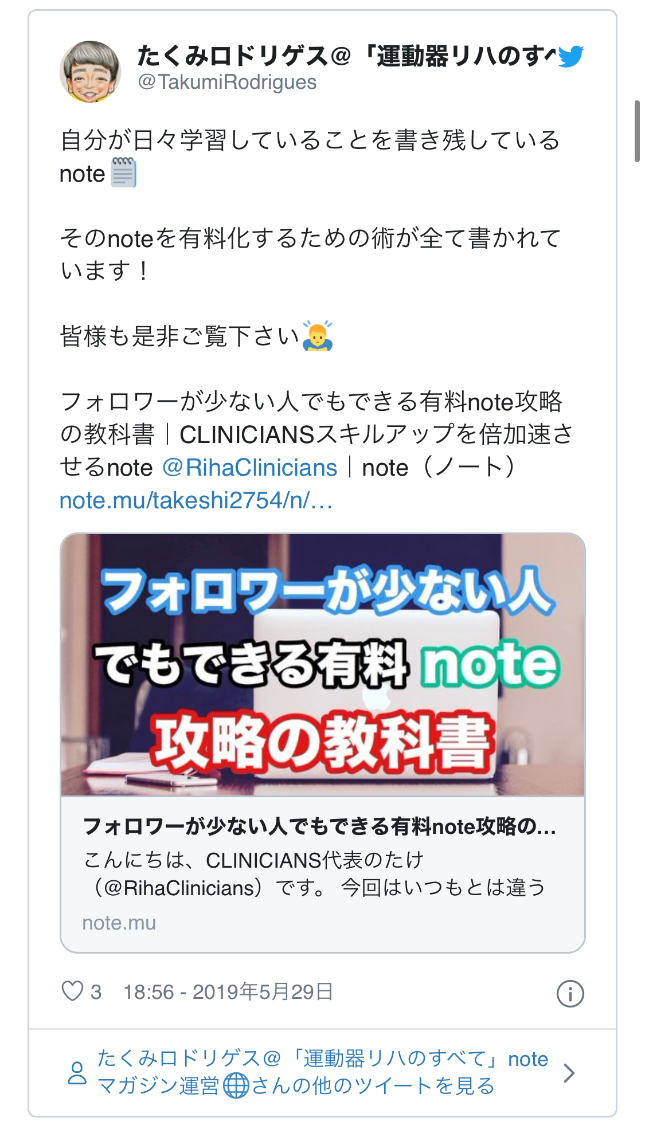The image size is (645, 1125).
Task: Follow the note.mu/takeshi2754 link
Action: 196,501
